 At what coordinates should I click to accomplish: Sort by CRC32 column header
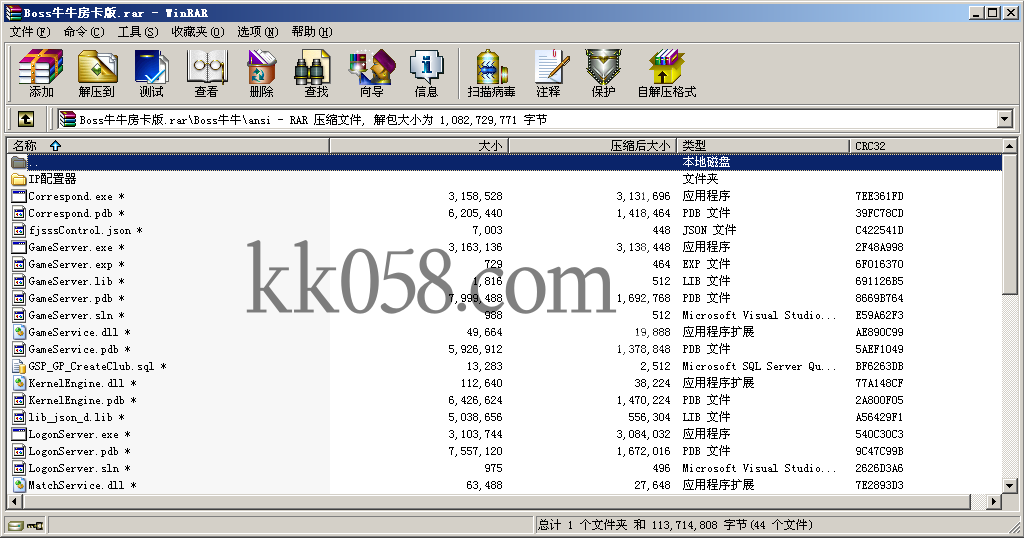925,146
